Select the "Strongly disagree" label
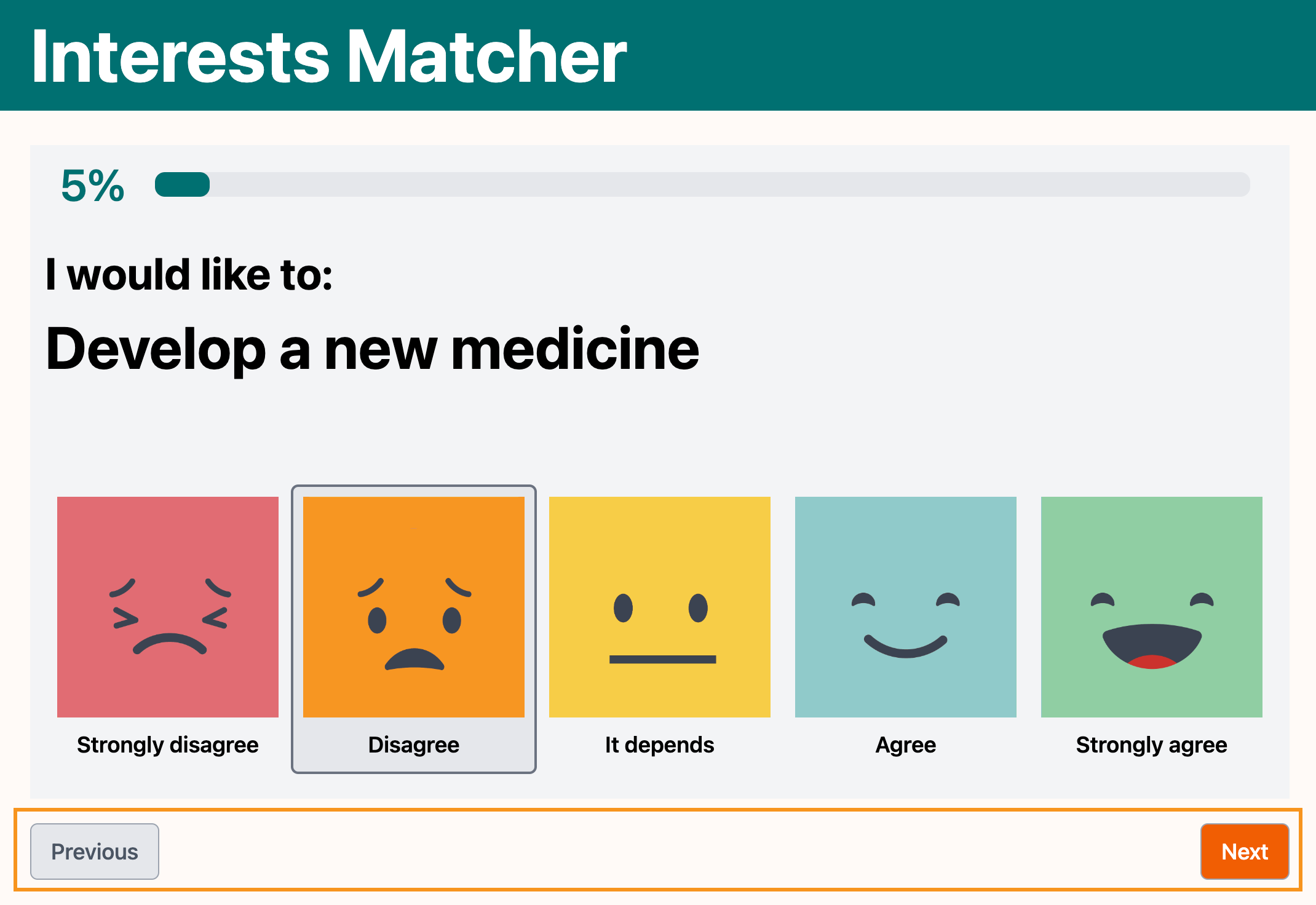1316x905 pixels. click(167, 745)
